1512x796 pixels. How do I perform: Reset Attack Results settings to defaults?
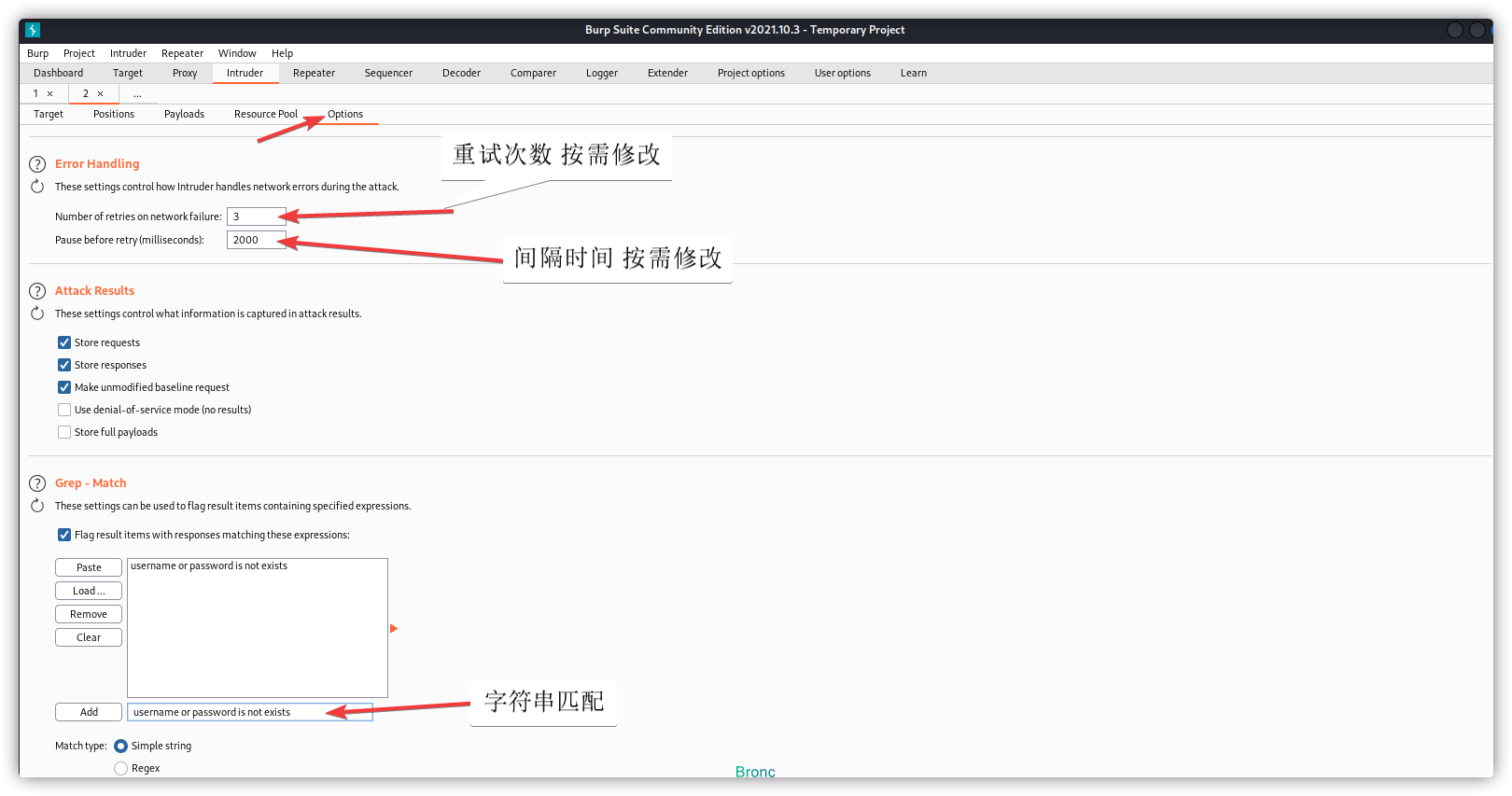tap(37, 314)
